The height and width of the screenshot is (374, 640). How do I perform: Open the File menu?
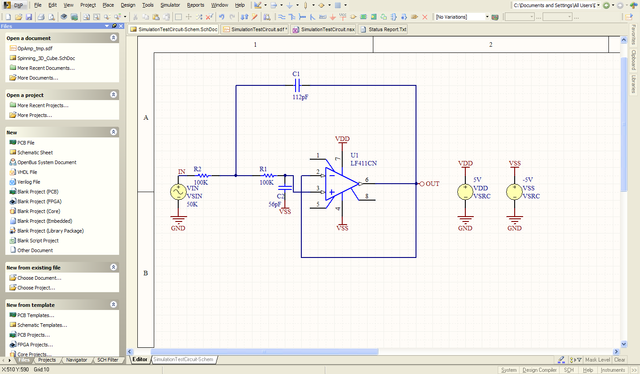[38, 5]
